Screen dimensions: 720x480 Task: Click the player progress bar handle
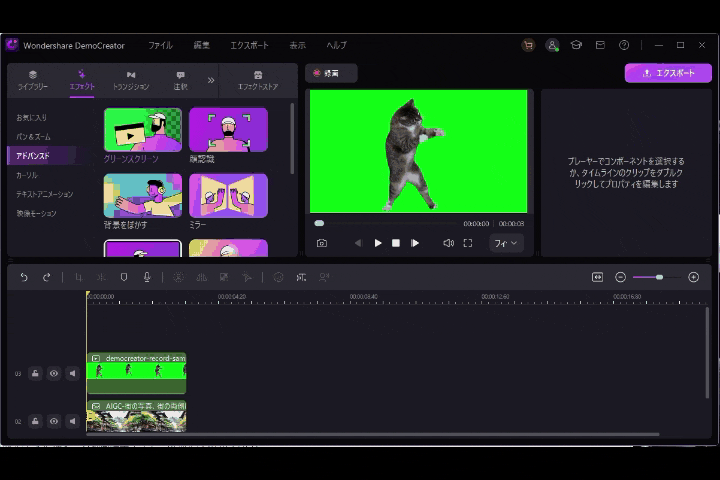319,223
